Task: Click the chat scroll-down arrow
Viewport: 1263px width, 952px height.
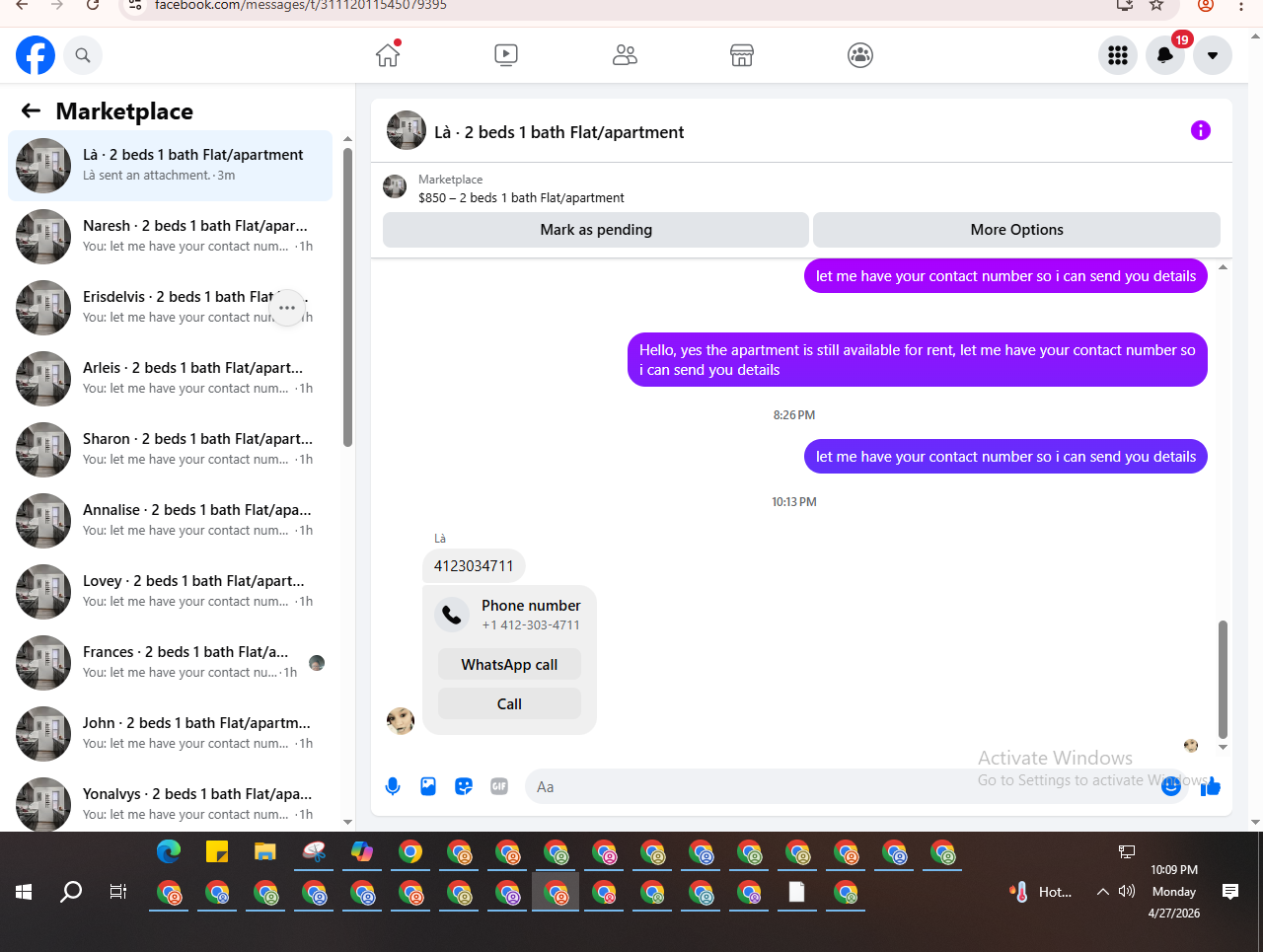Action: click(x=1224, y=748)
